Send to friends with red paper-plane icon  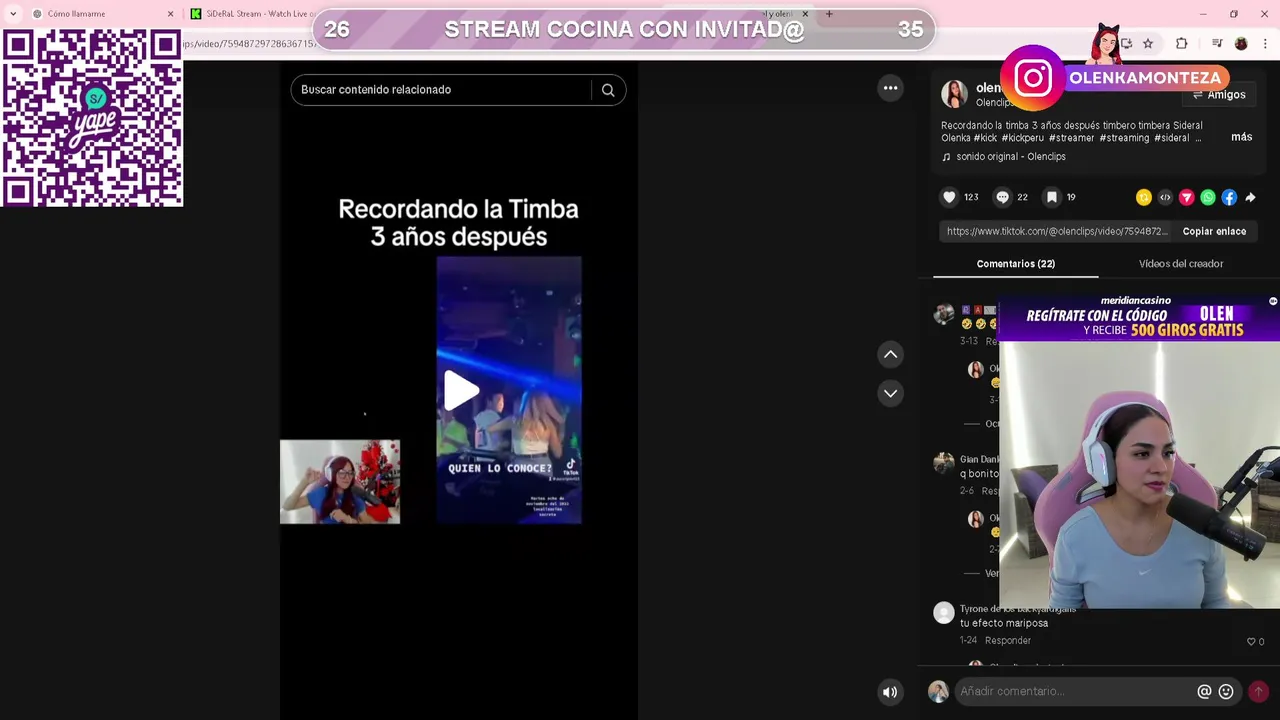[1186, 197]
